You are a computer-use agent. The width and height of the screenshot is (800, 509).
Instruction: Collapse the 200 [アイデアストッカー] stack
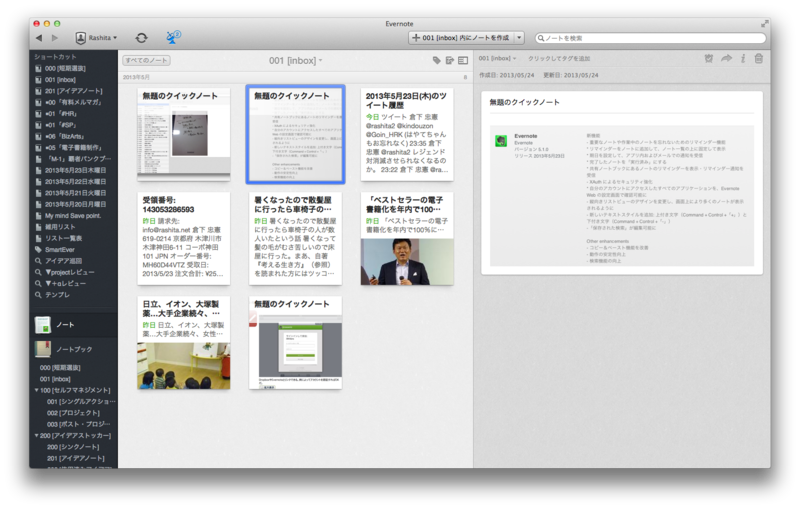click(x=37, y=436)
